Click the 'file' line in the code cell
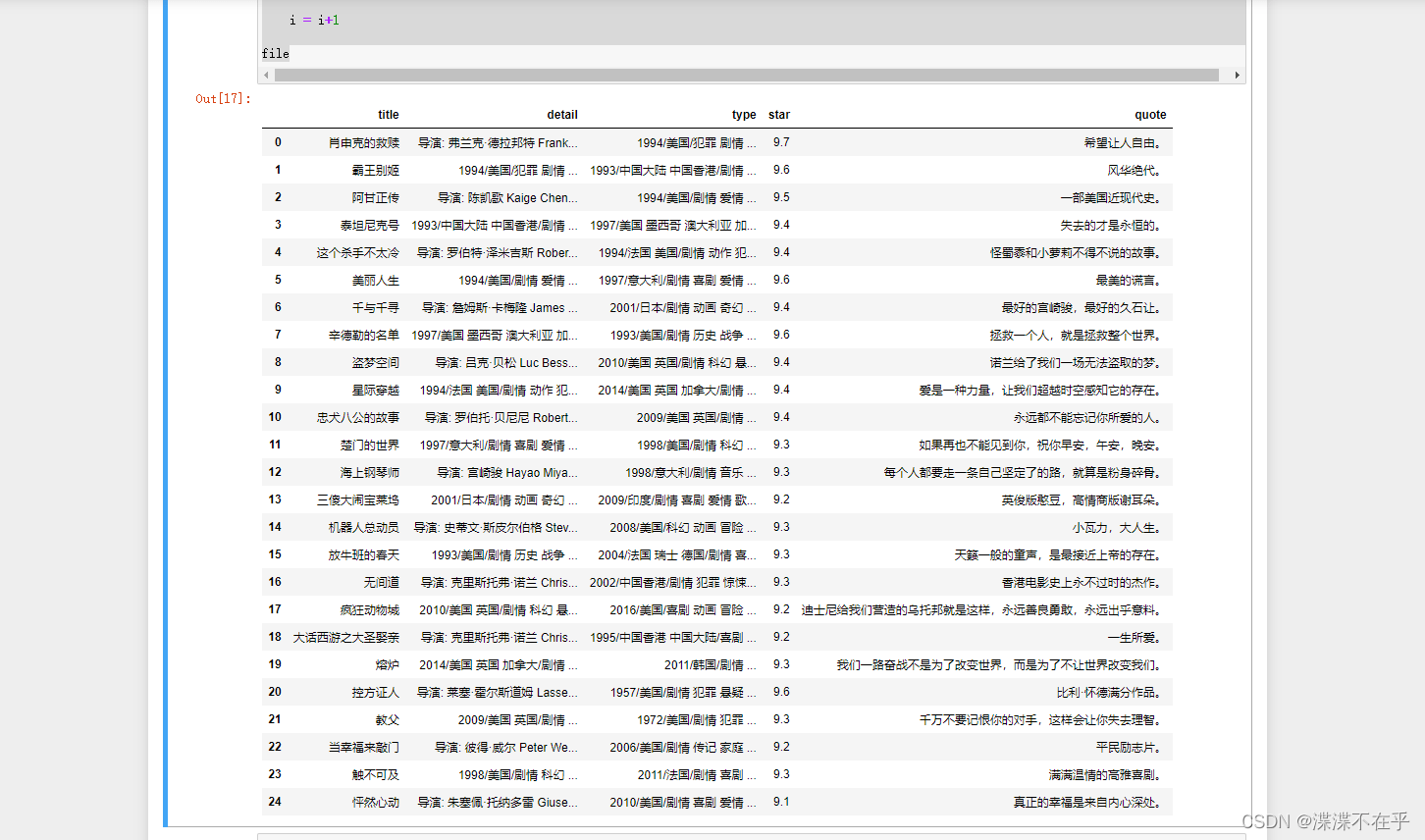This screenshot has height=840, width=1425. 276,54
